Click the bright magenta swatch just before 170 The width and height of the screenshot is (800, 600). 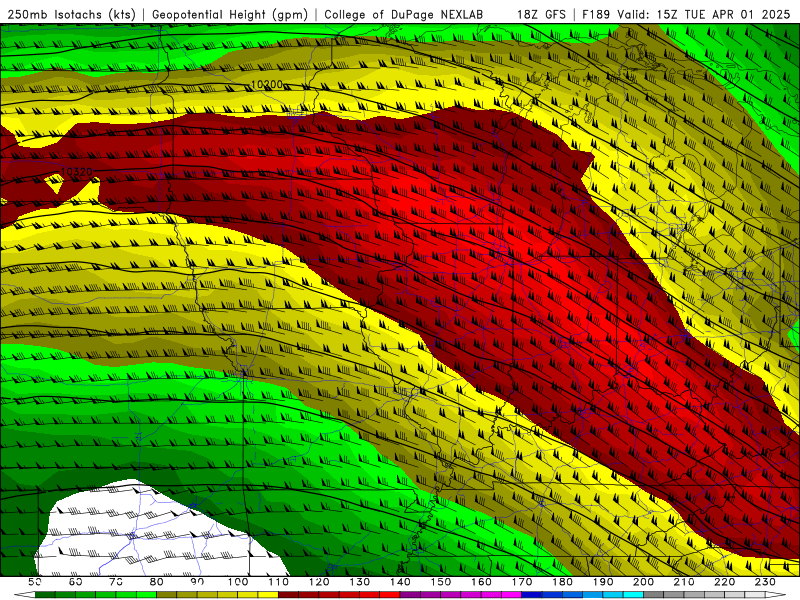[512, 595]
